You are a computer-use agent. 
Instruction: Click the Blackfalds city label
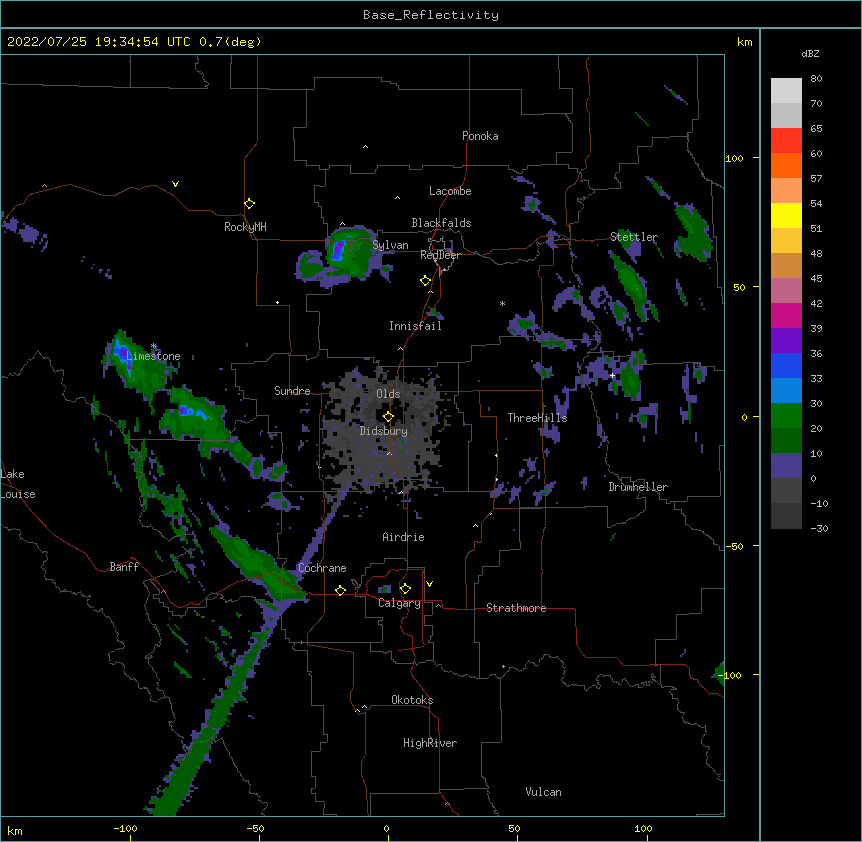click(441, 223)
